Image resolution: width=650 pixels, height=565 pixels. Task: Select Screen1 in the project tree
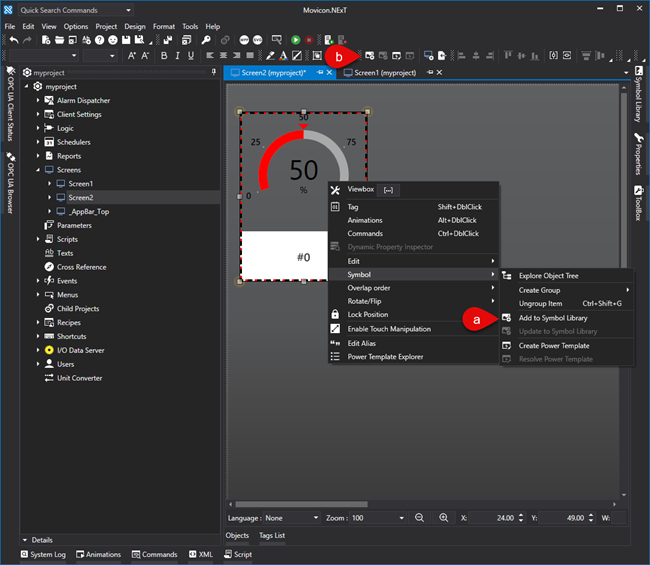(80, 184)
